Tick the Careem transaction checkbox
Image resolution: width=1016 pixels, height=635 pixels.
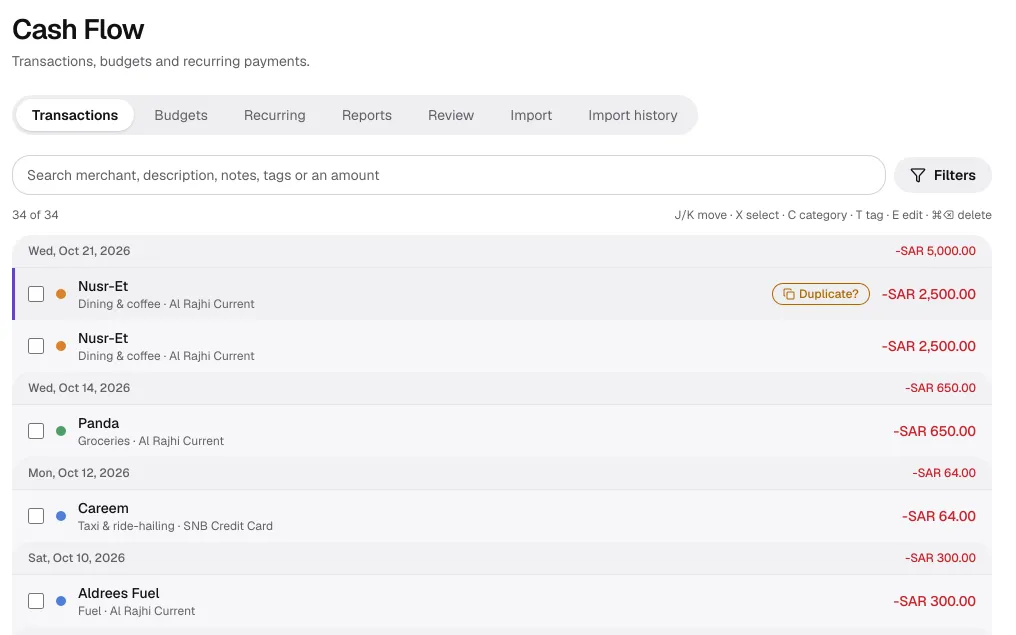point(36,516)
